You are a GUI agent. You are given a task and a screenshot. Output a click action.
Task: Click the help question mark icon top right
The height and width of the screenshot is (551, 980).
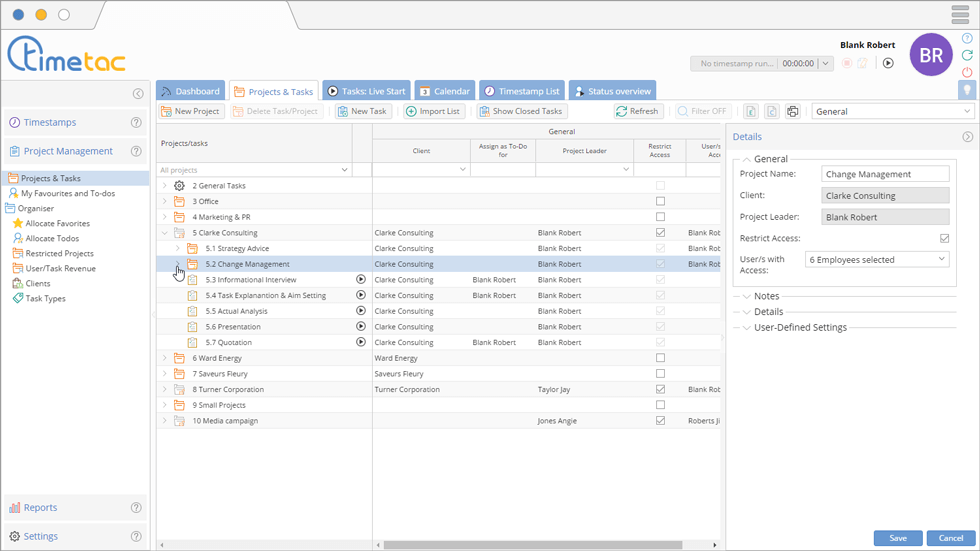pos(967,38)
